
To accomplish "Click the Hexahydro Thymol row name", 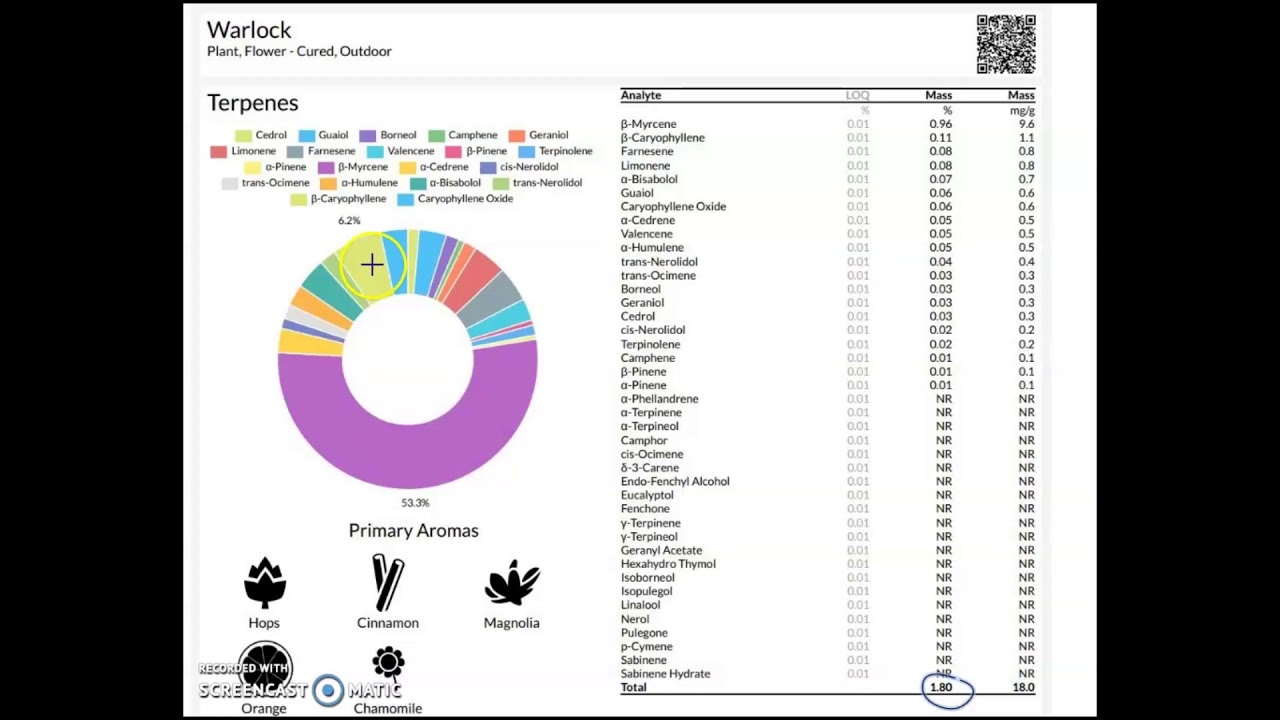I will click(669, 564).
